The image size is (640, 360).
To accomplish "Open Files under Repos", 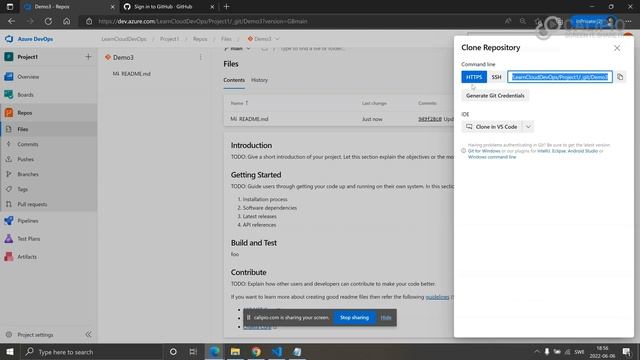I will click(48, 129).
